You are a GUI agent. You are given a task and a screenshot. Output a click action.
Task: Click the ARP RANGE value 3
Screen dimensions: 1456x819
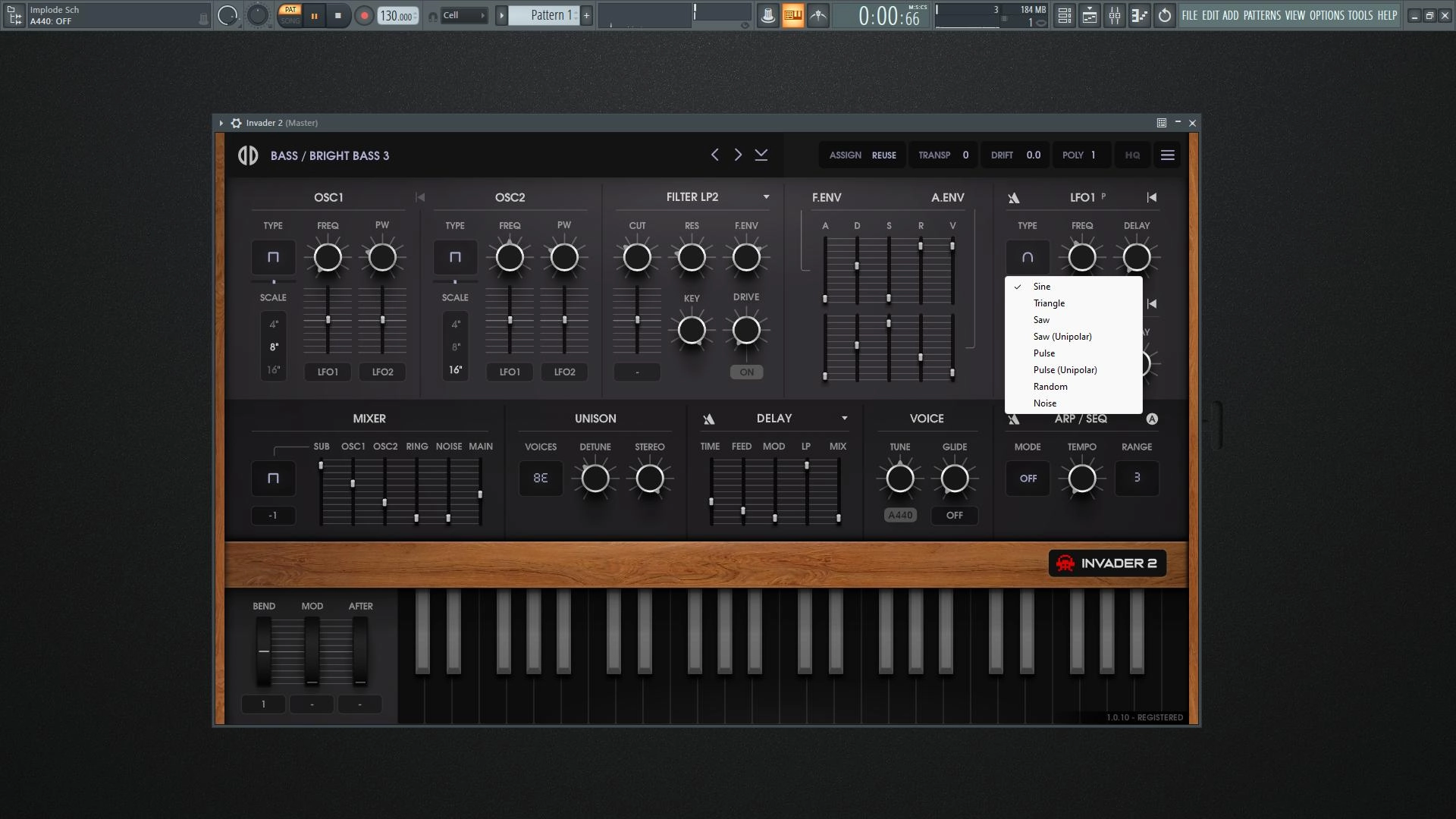coord(1137,478)
